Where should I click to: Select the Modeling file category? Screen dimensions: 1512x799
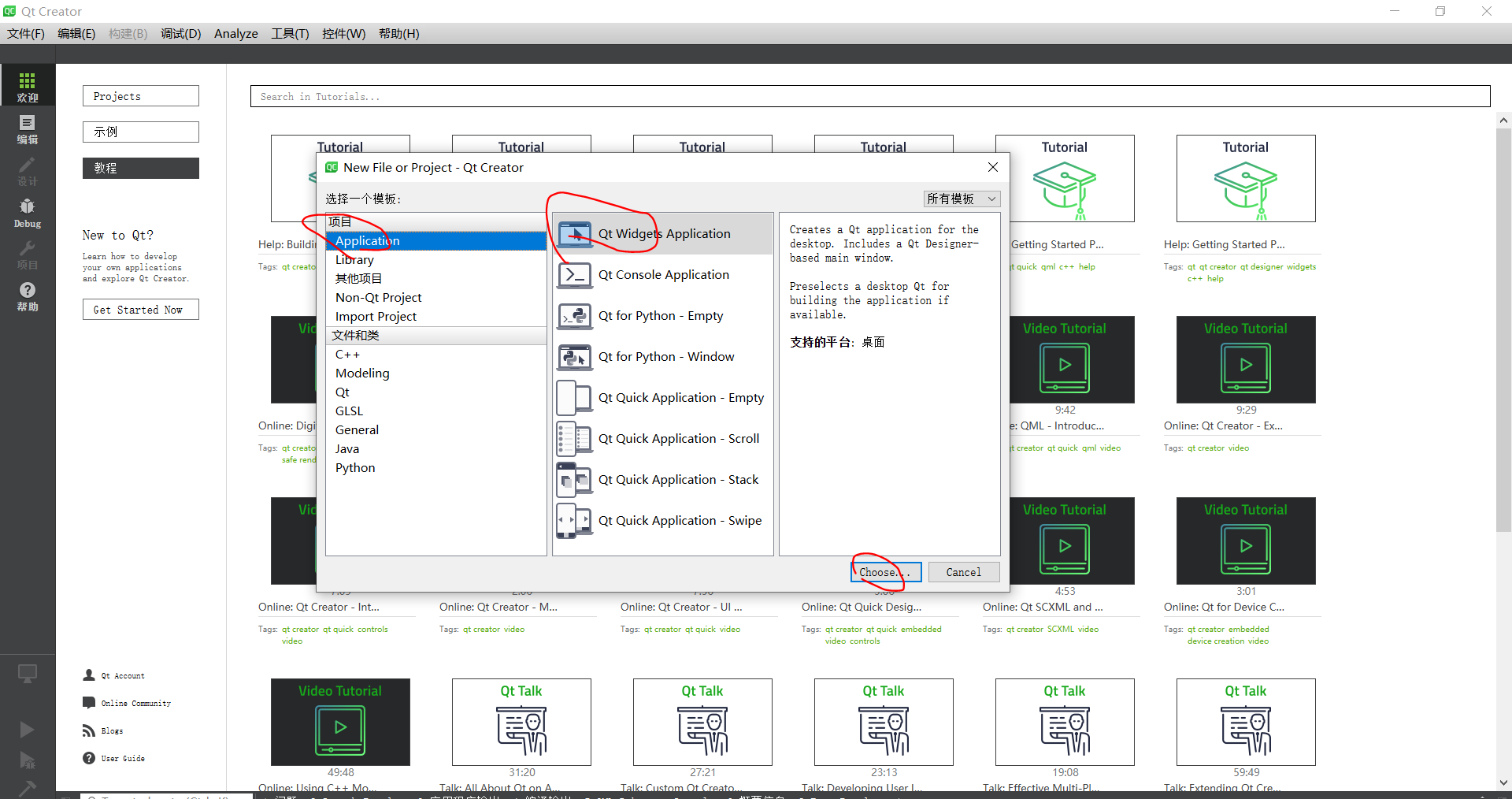[x=435, y=373]
